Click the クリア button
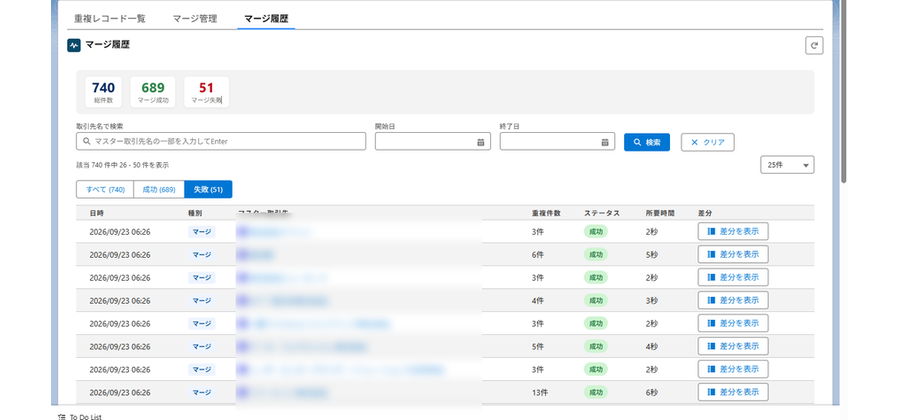The image size is (900, 420). coord(708,142)
